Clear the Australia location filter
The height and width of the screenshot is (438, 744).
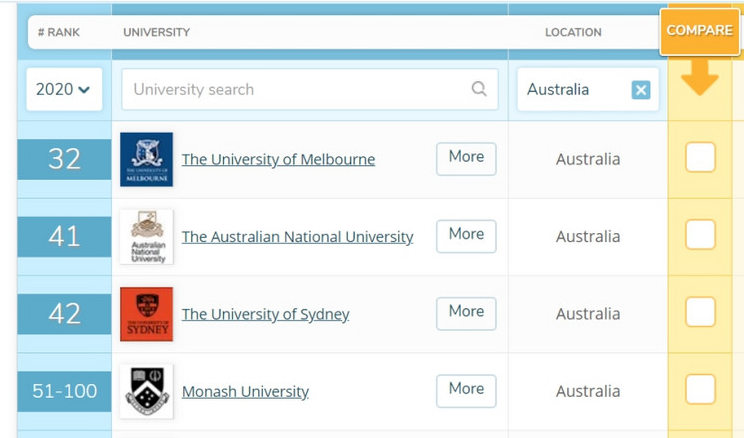tap(641, 90)
